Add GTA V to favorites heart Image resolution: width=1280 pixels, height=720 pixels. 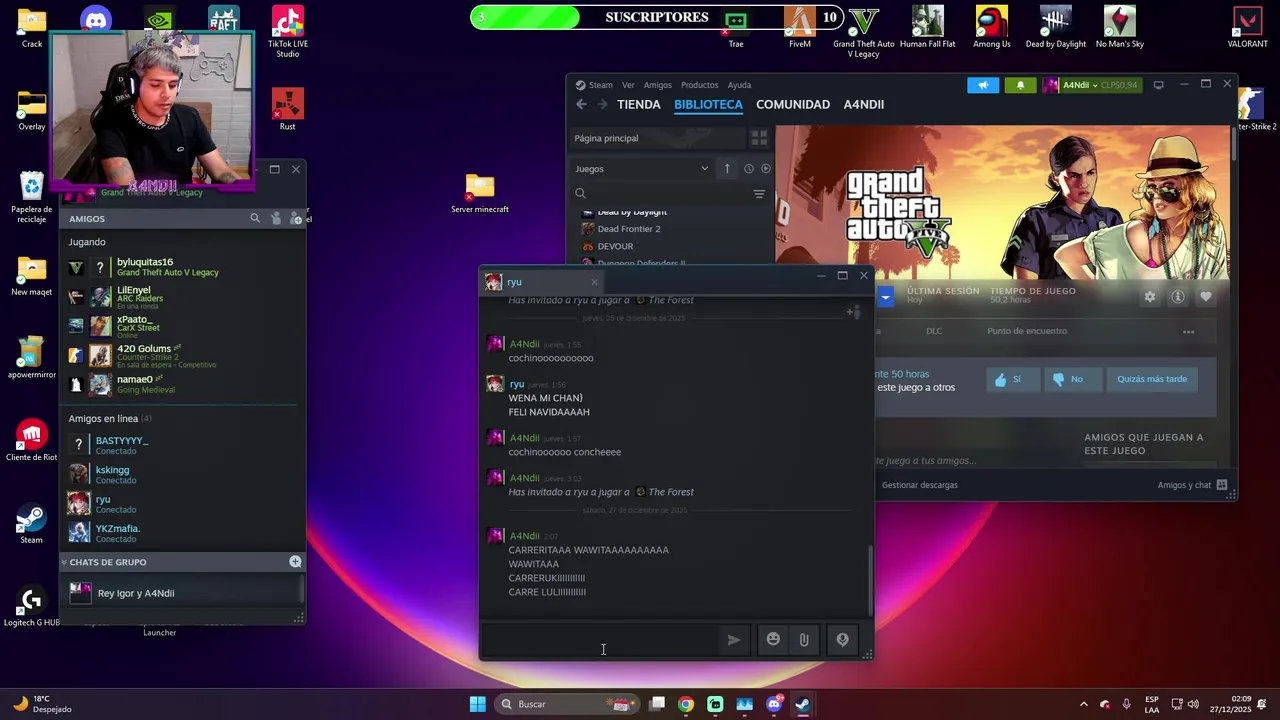[x=1206, y=297]
